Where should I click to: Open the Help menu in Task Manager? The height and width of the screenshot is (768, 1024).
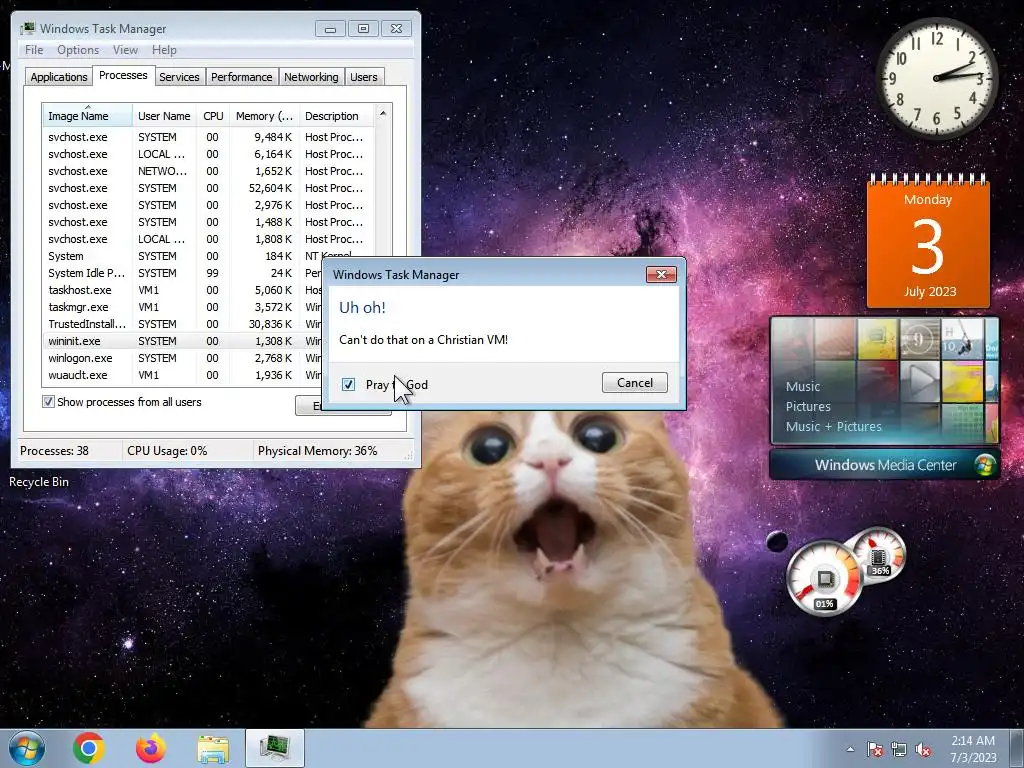(164, 50)
